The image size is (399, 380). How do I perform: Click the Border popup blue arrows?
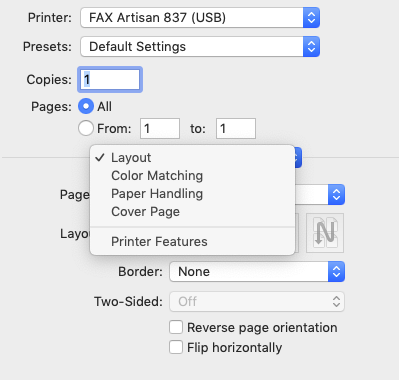click(x=336, y=272)
